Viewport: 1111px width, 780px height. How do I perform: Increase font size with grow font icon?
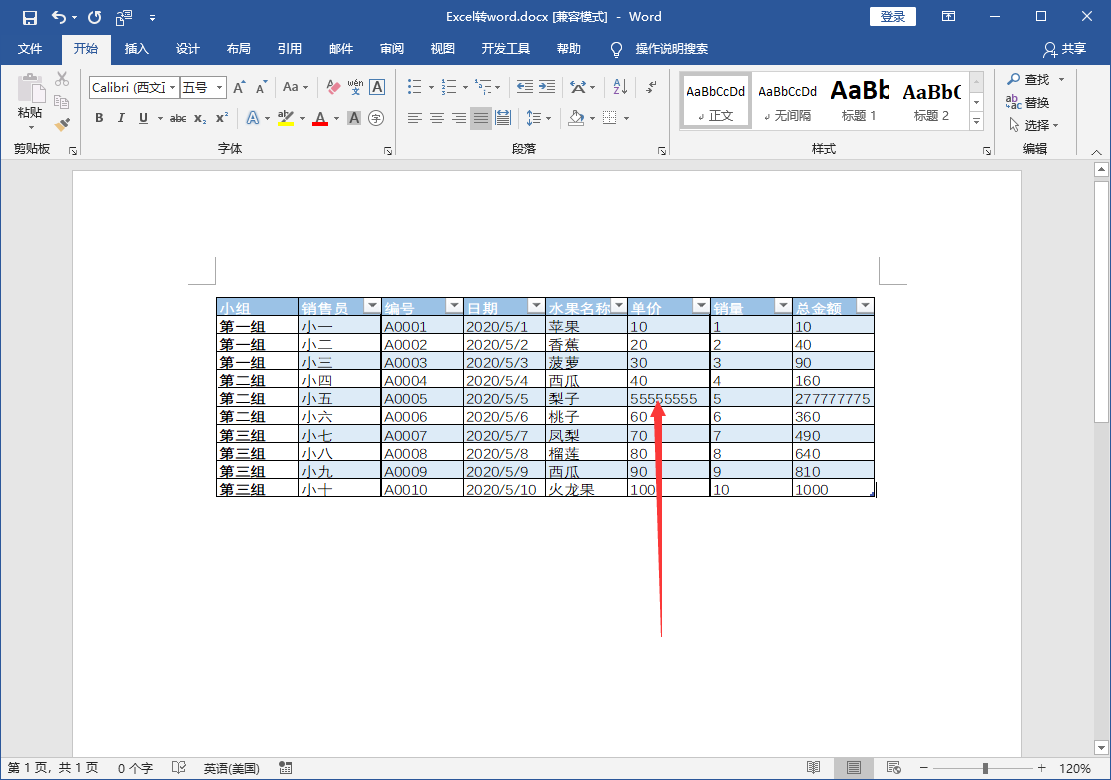[x=239, y=87]
